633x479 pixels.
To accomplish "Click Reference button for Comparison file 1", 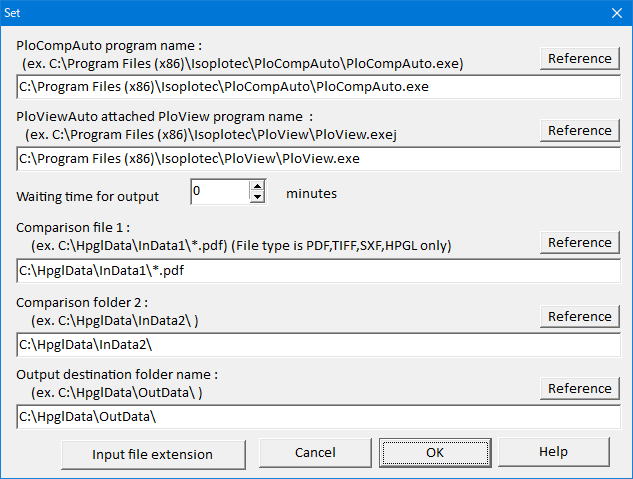I will 579,242.
